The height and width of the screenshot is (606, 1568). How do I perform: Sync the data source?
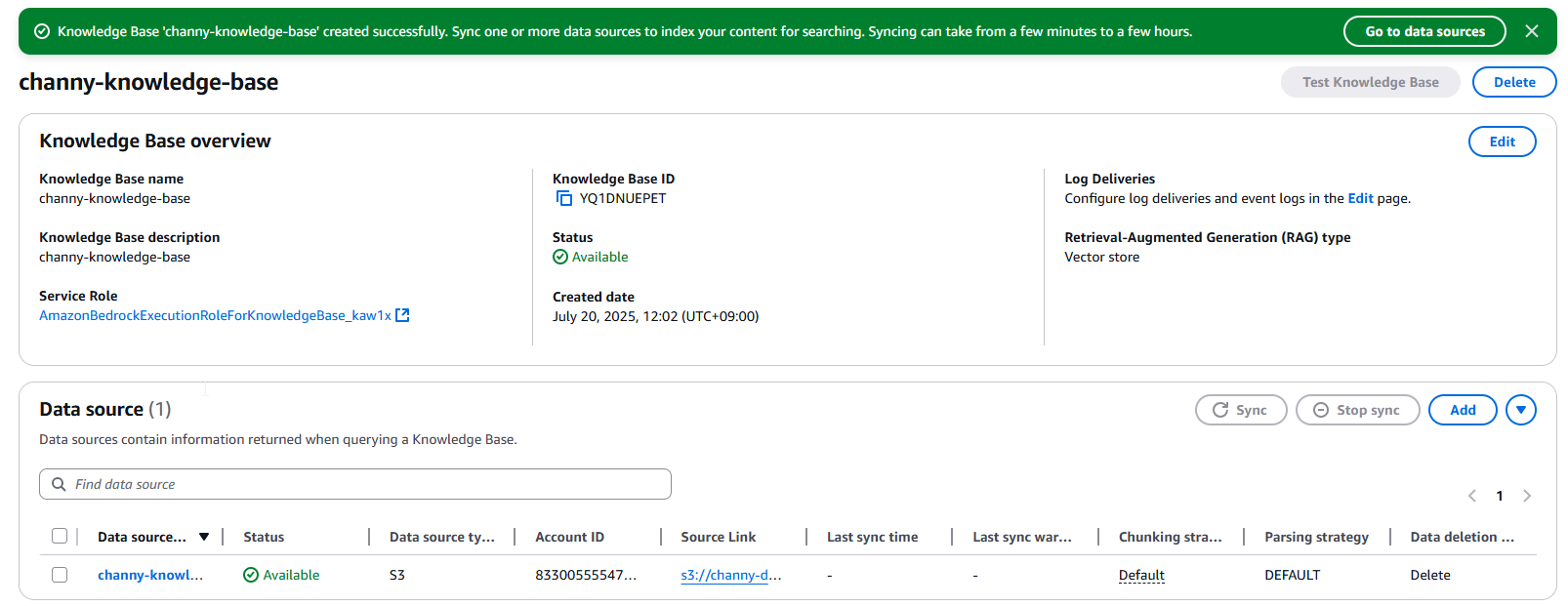(x=1241, y=410)
